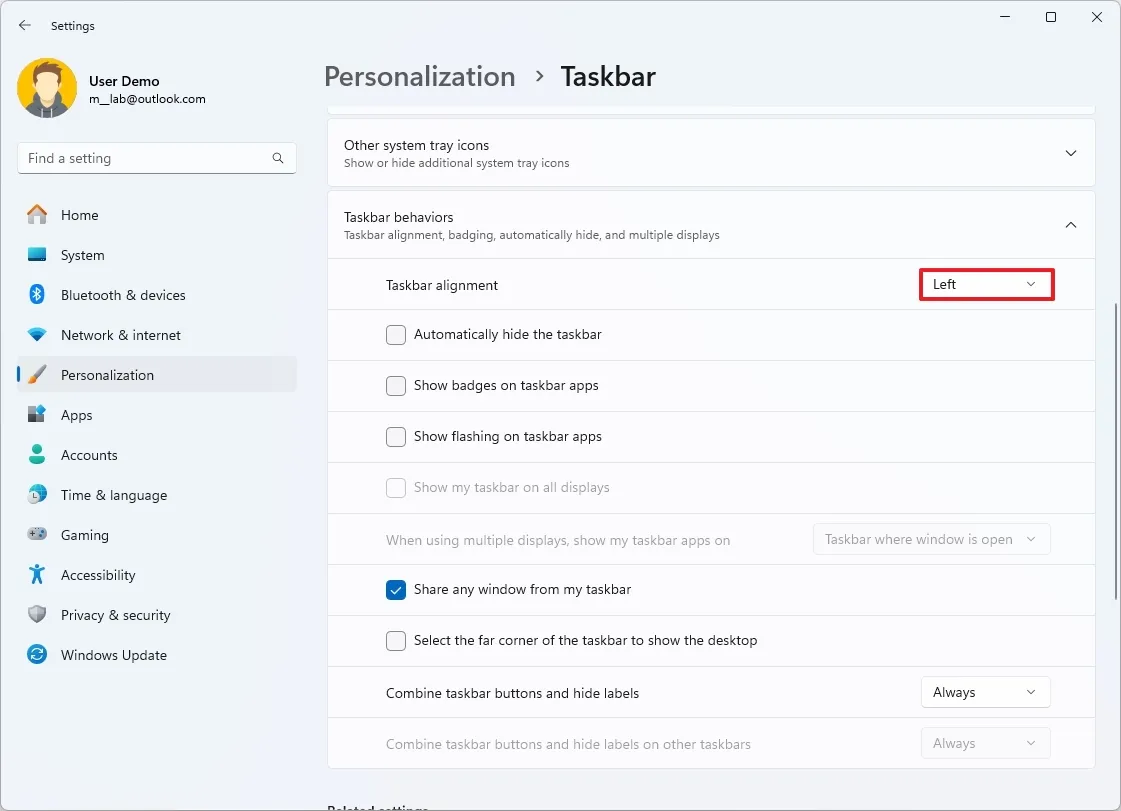Enable Automatically hide the taskbar checkbox
1121x811 pixels.
pos(396,335)
